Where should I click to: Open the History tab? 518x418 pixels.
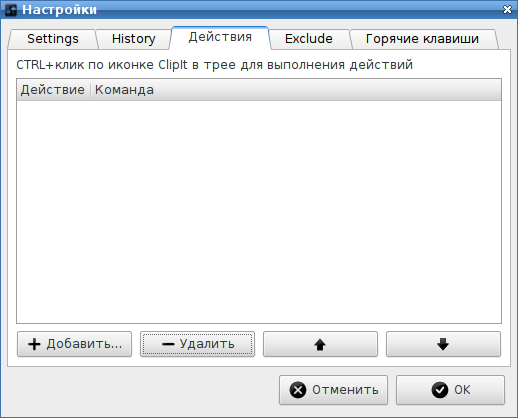point(134,39)
